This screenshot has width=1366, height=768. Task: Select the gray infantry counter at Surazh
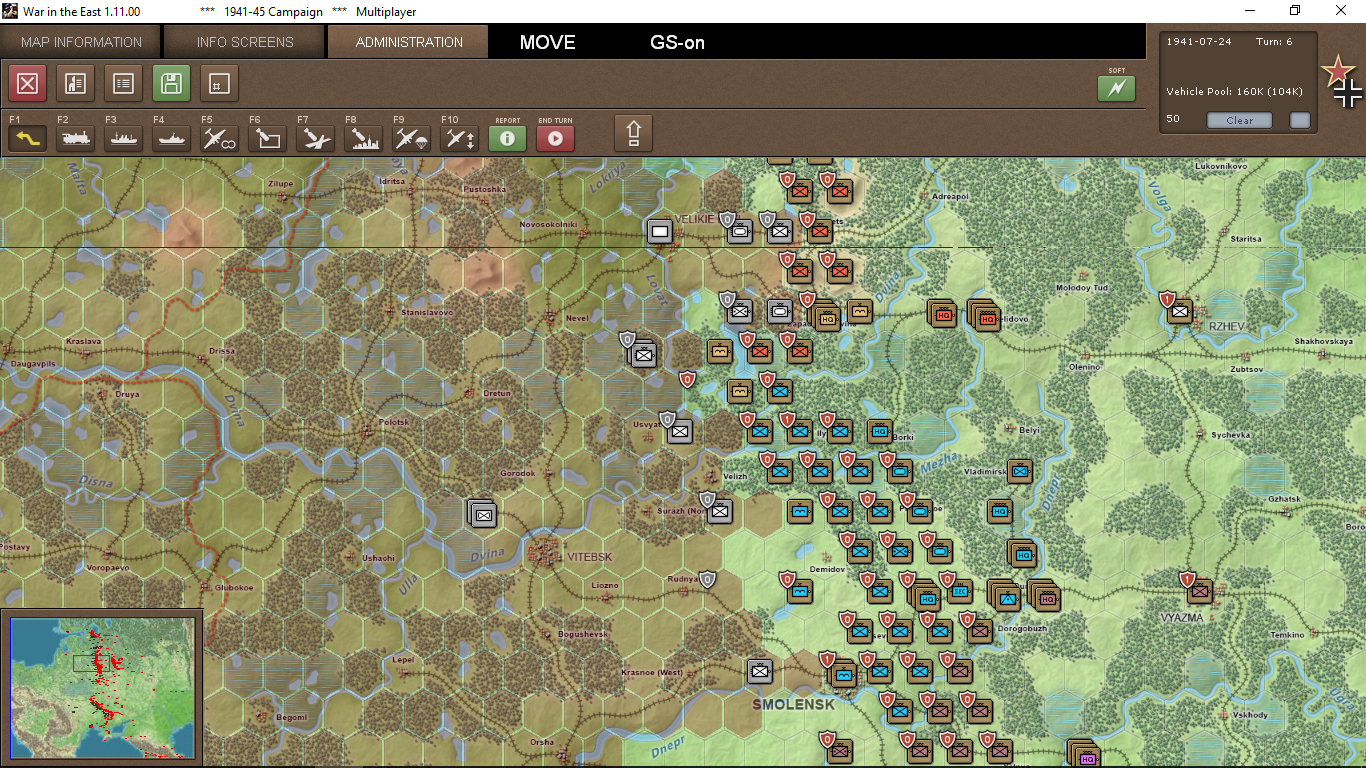[719, 511]
